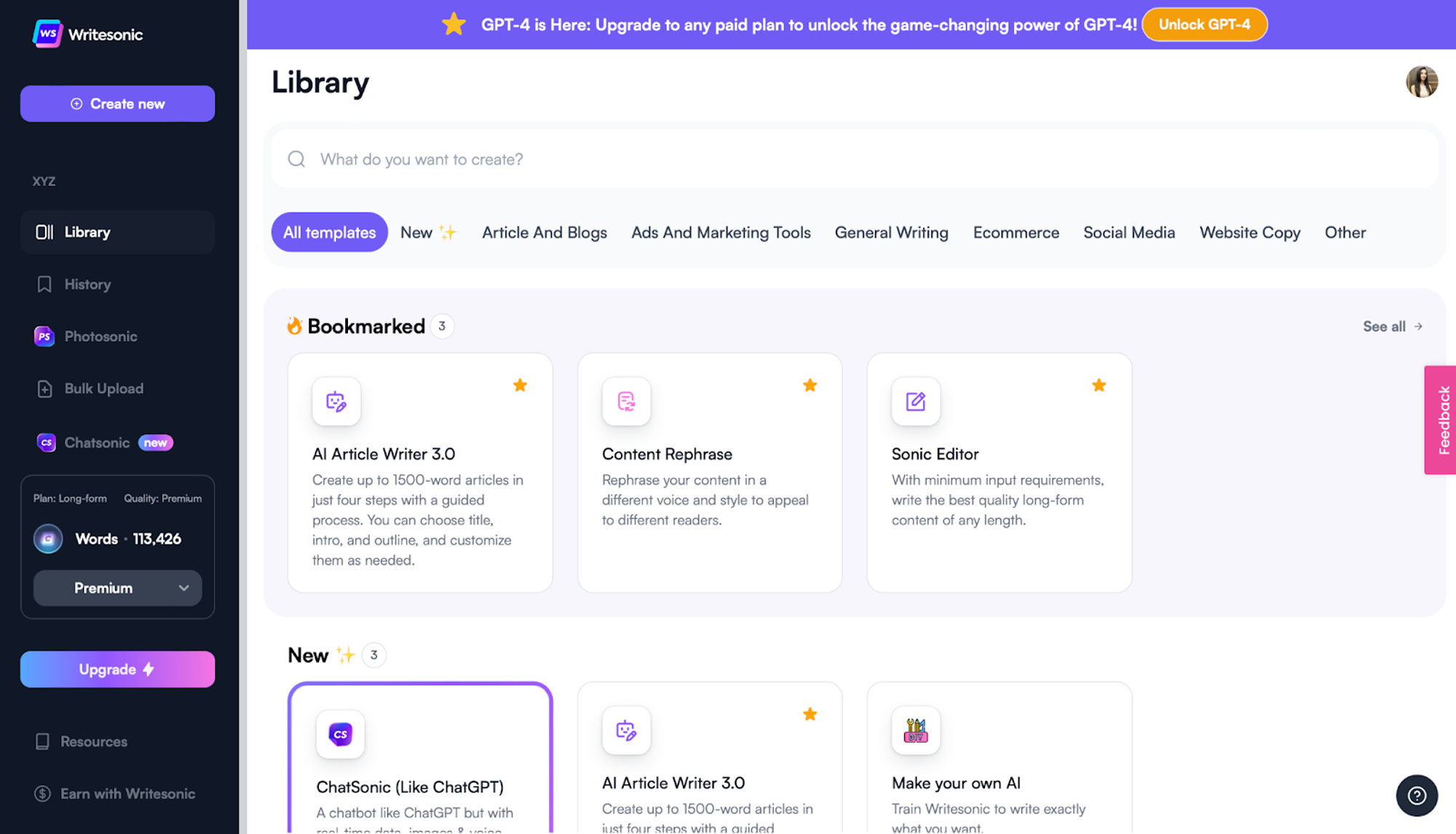
Task: Unbookmark AI Article Writer 3.0 under Bookmarked
Action: point(520,385)
